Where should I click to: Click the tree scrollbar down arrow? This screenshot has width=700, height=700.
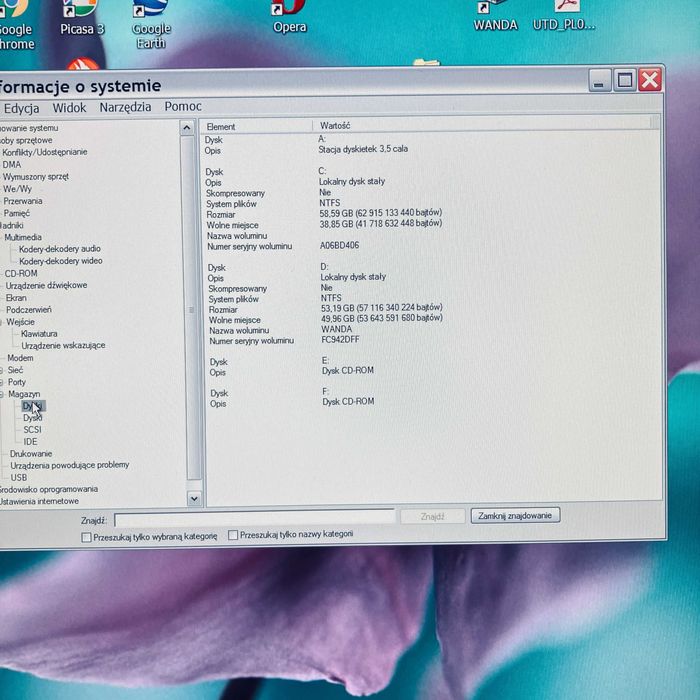[x=194, y=498]
